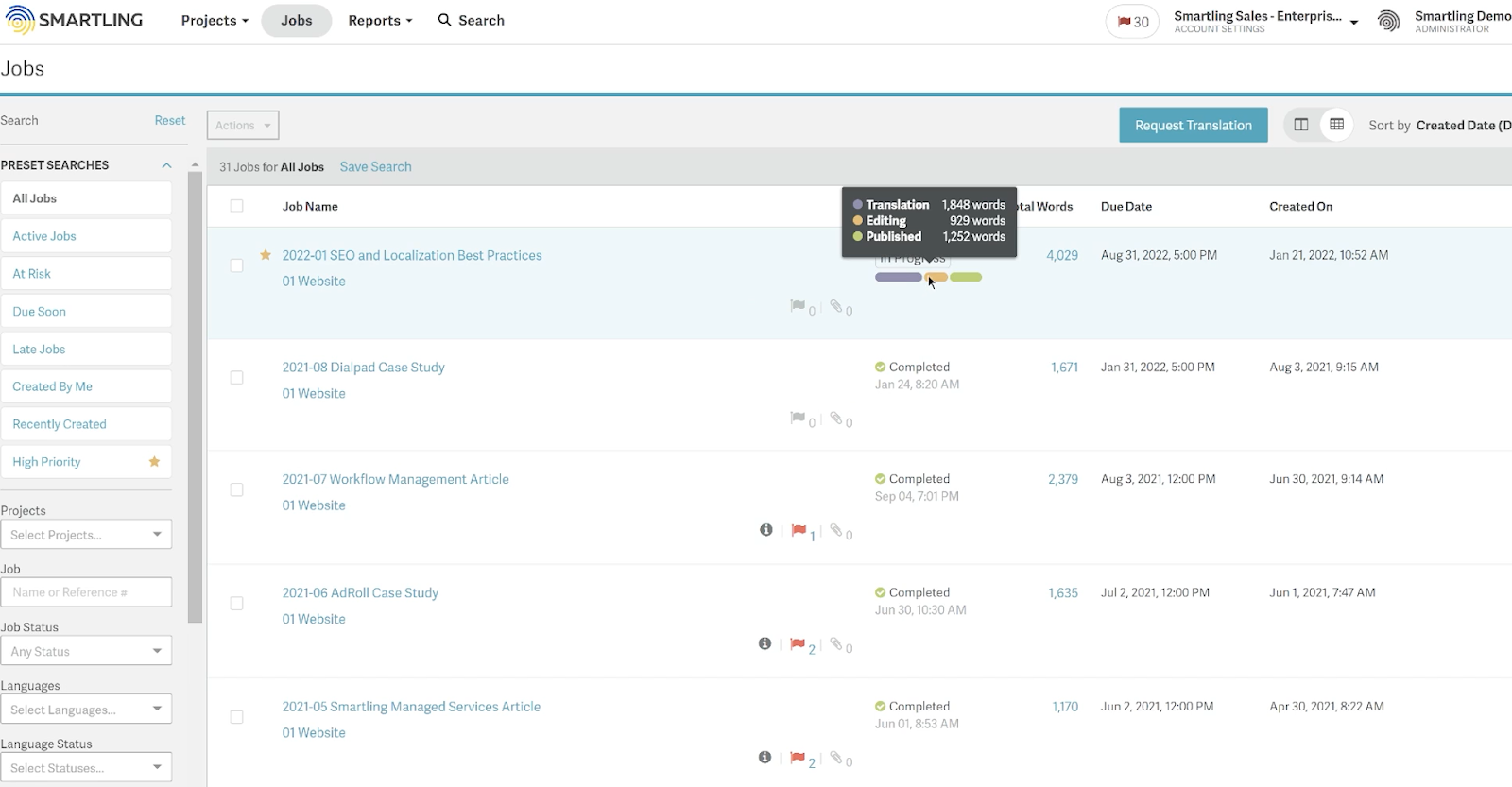Click the star on the SEO Localization job
Image resolution: width=1512 pixels, height=787 pixels.
point(266,255)
